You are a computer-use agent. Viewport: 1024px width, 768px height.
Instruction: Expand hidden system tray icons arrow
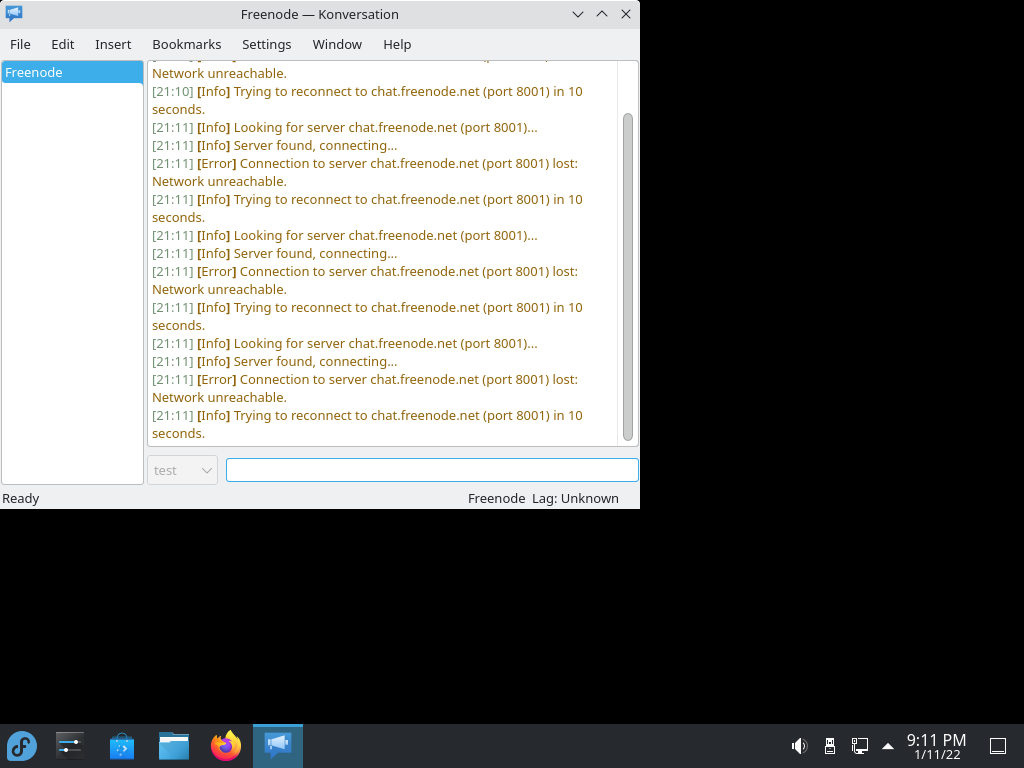(x=888, y=746)
